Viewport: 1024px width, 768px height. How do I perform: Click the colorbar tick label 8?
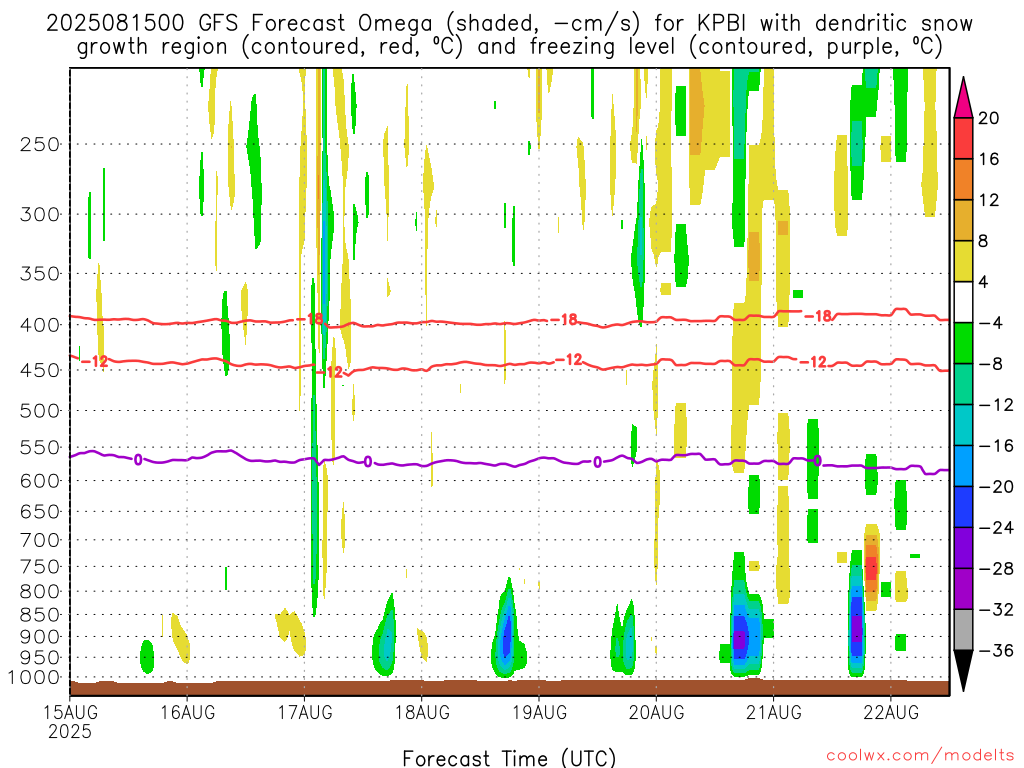coord(984,242)
